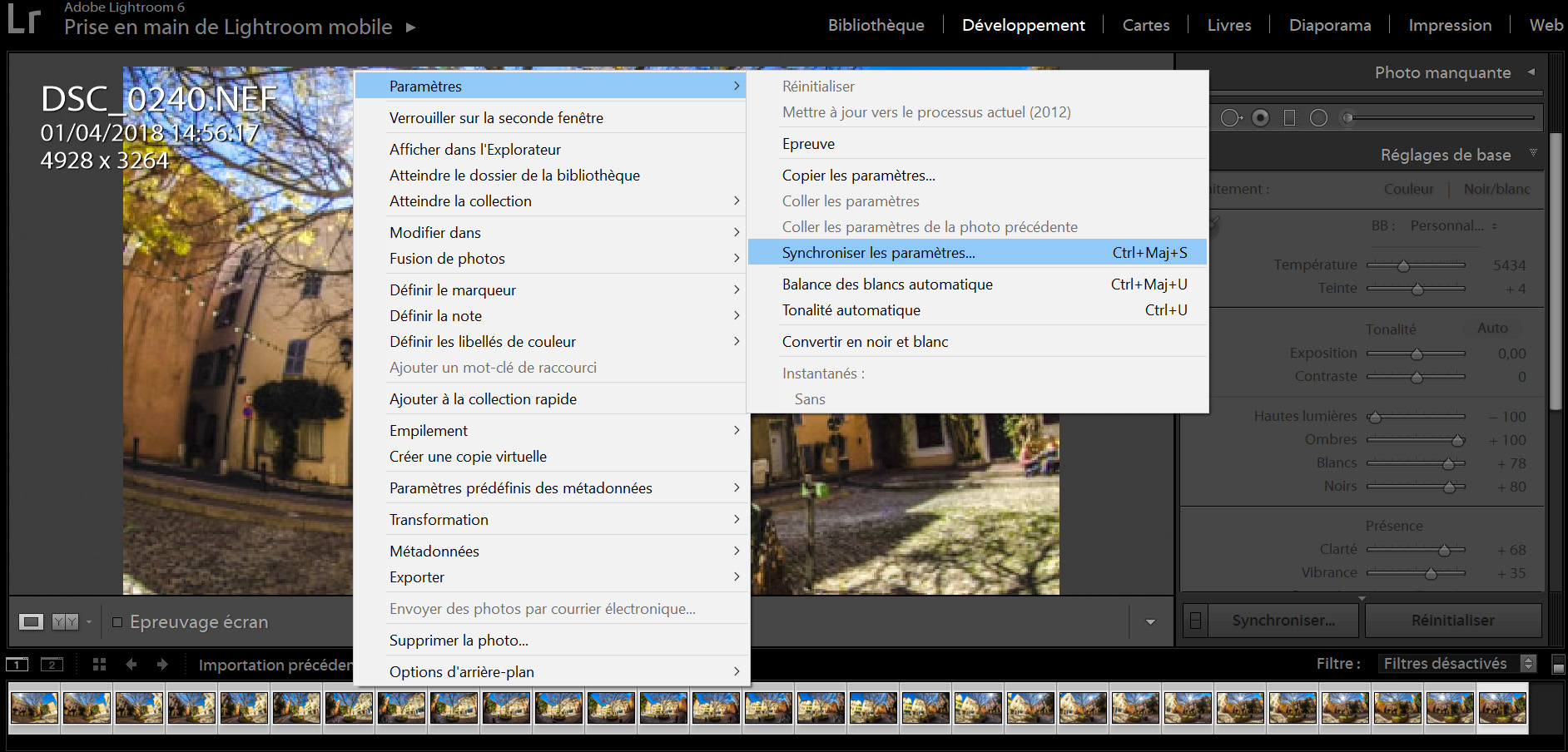Open Impression module
Viewport: 1568px width, 752px height.
1450,26
